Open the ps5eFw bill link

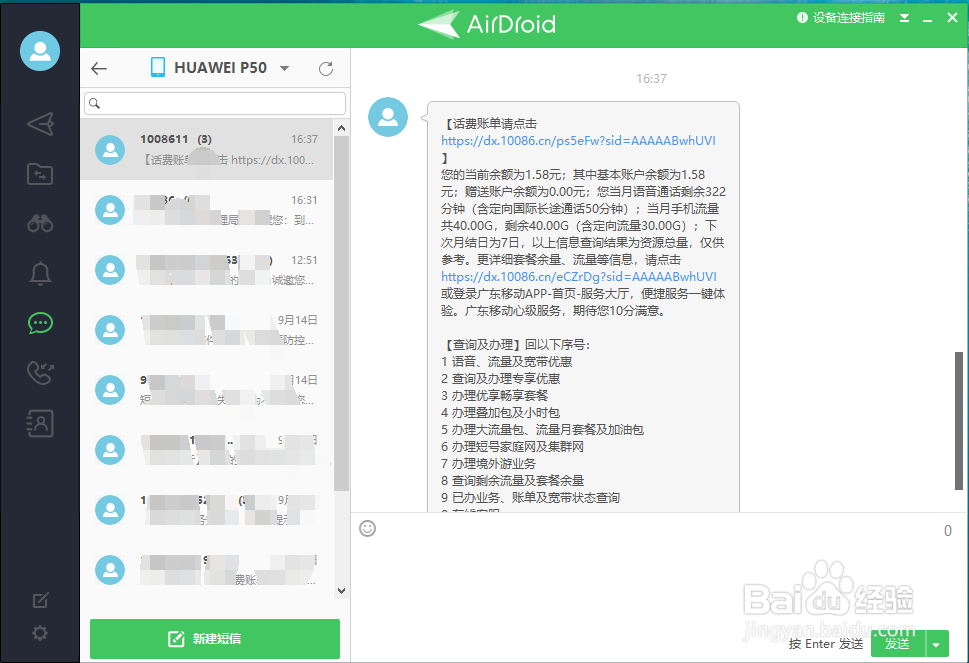[x=578, y=141]
